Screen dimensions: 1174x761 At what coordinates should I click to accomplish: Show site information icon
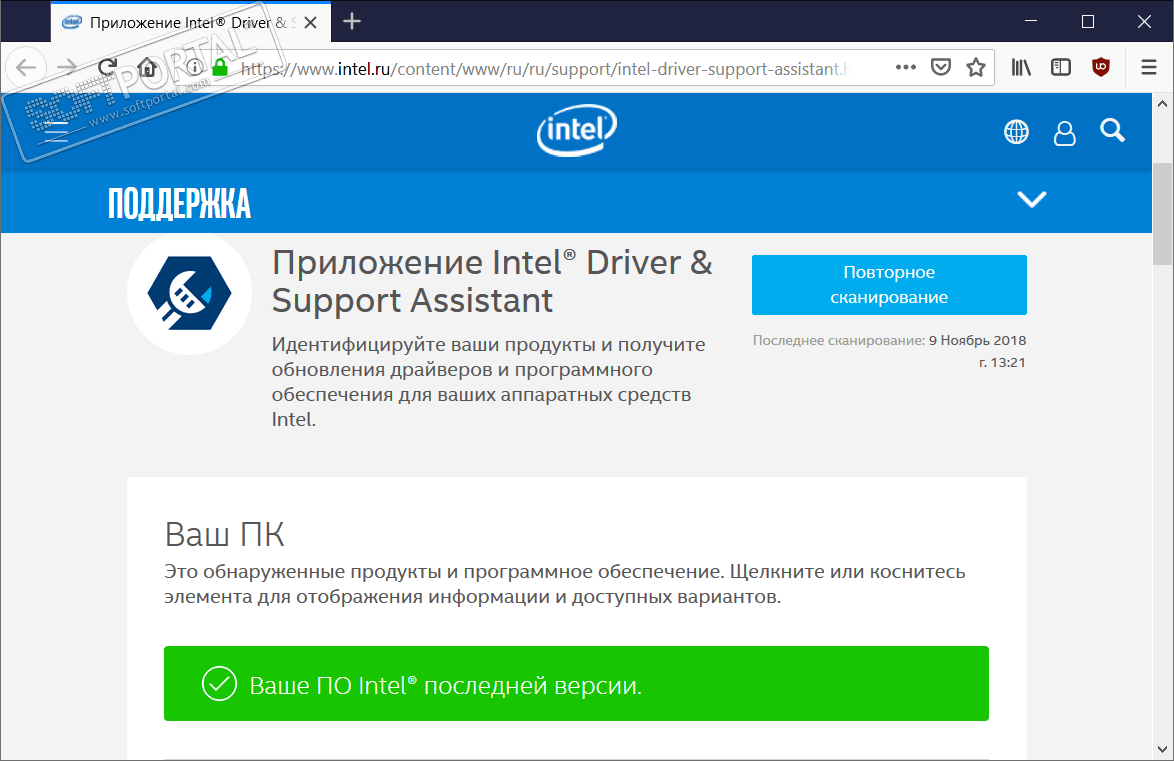[x=194, y=67]
